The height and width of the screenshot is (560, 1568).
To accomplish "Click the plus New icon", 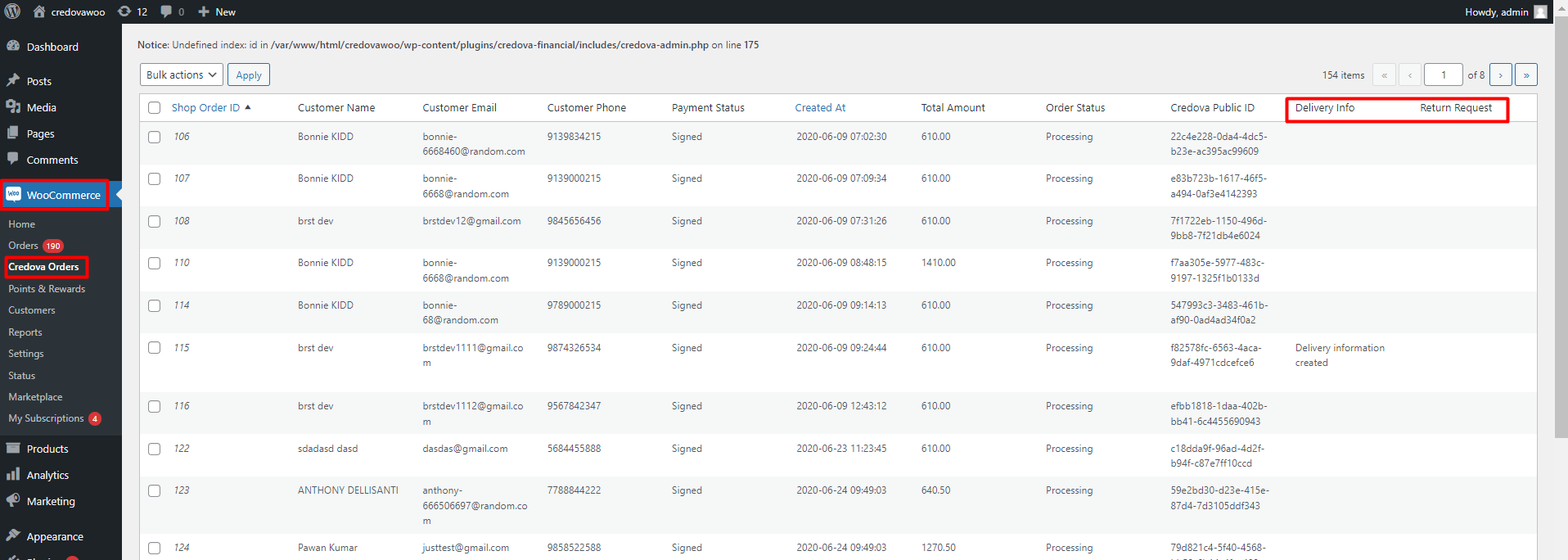I will click(x=204, y=11).
